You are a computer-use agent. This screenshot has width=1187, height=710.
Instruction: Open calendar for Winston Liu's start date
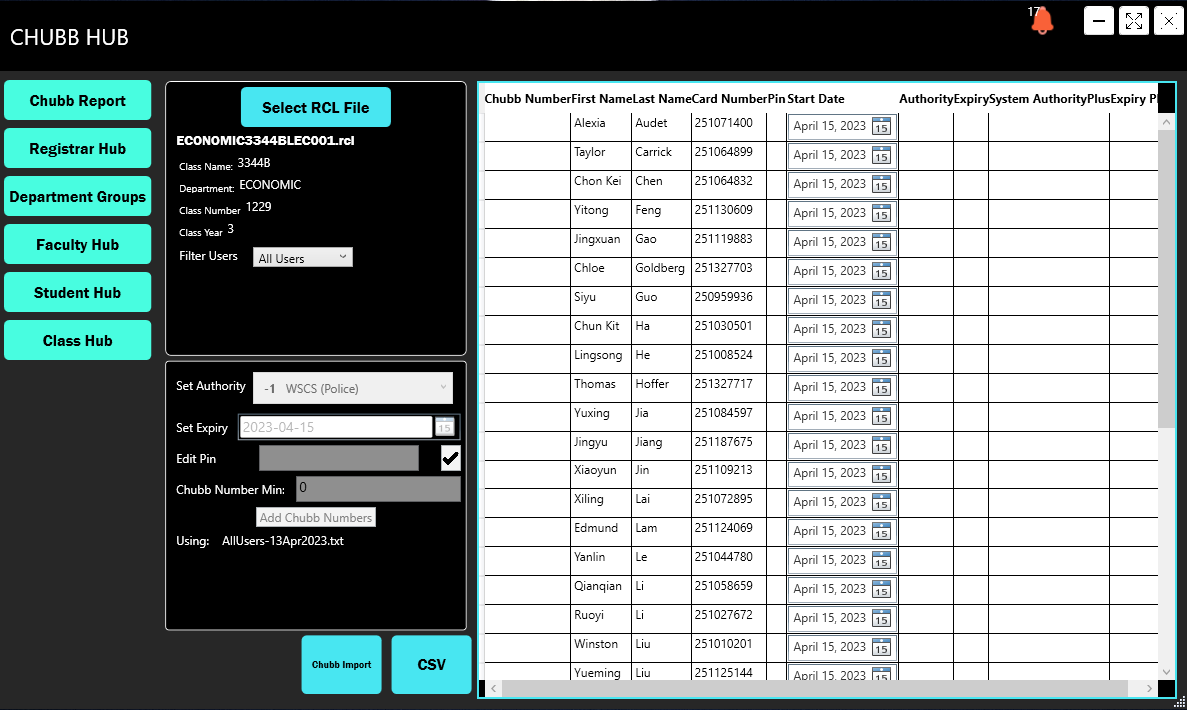(x=881, y=647)
